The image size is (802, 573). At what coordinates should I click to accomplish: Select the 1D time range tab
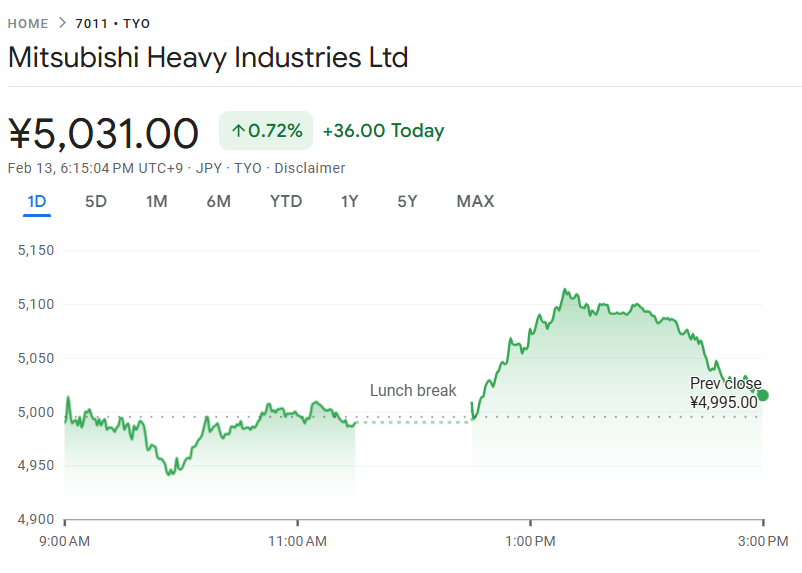coord(37,202)
